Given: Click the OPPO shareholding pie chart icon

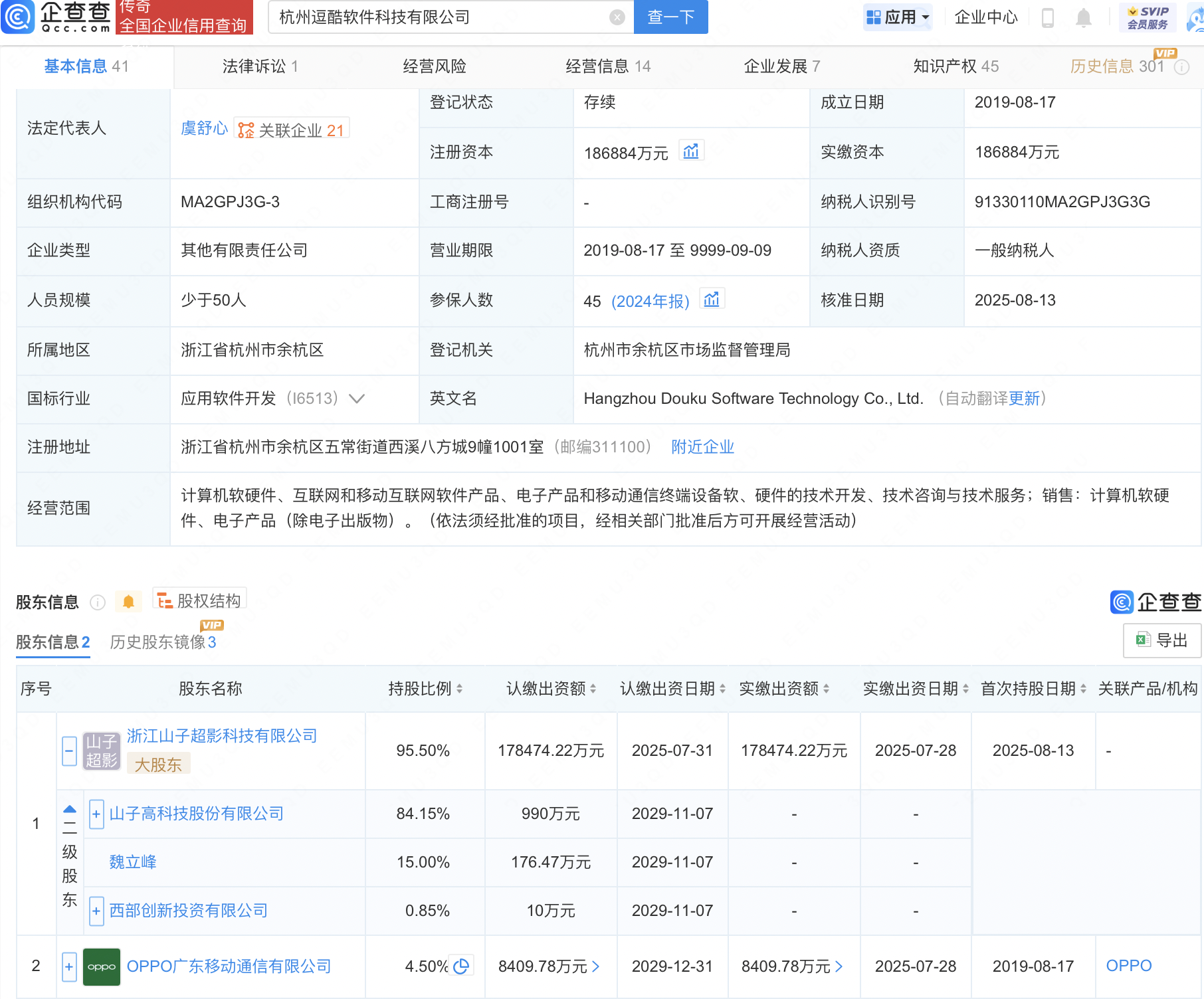Looking at the screenshot, I should tap(461, 966).
